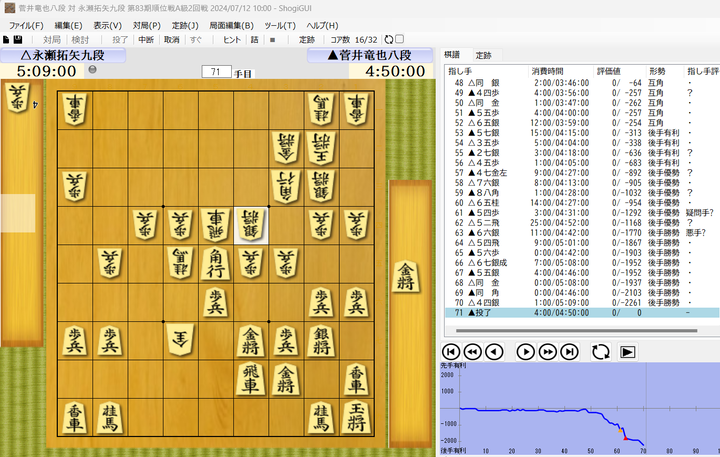720x457 pixels.
Task: Click the save floppy disk icon
Action: (18, 40)
